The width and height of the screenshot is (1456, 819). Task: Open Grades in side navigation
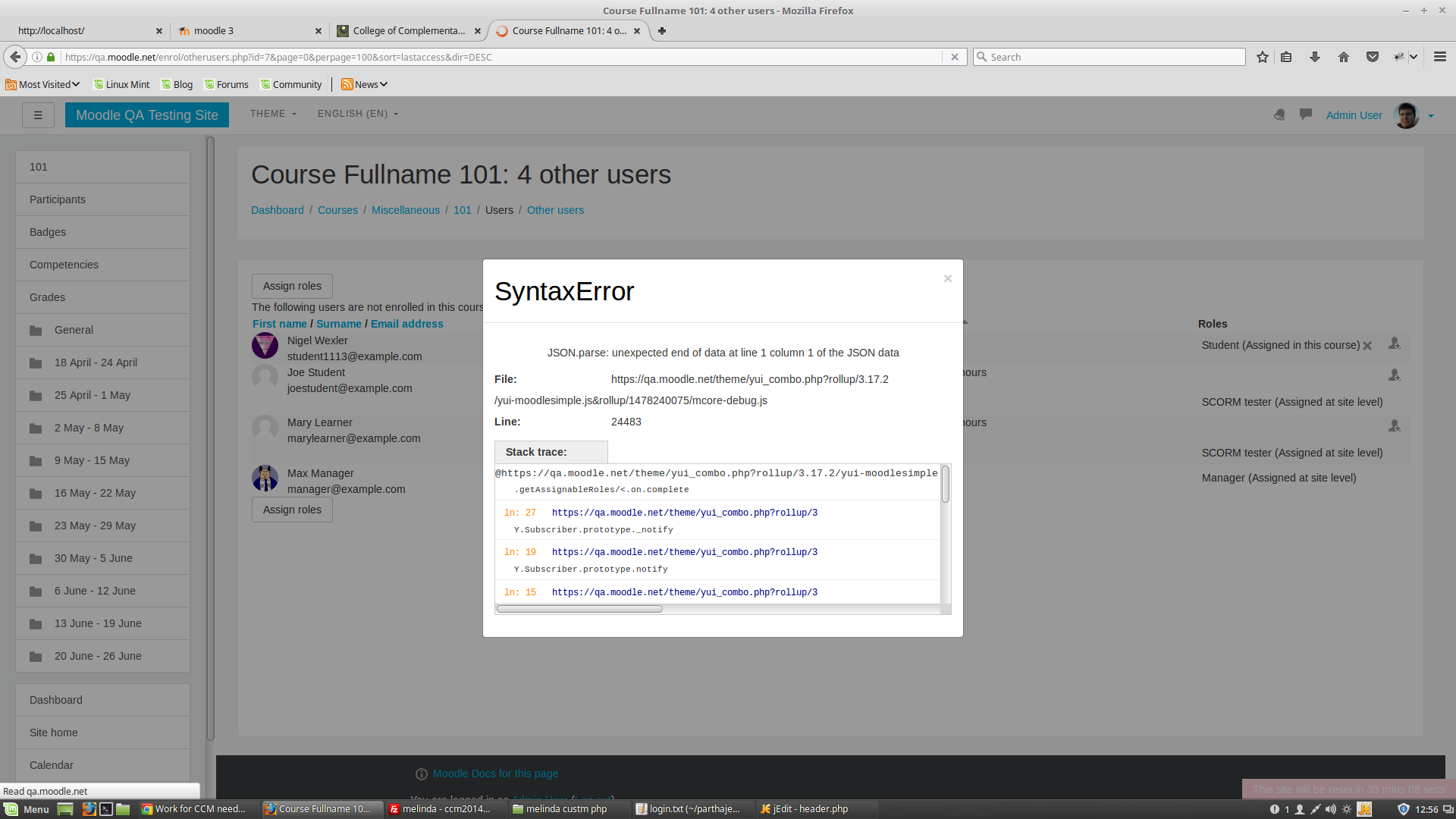coord(102,297)
